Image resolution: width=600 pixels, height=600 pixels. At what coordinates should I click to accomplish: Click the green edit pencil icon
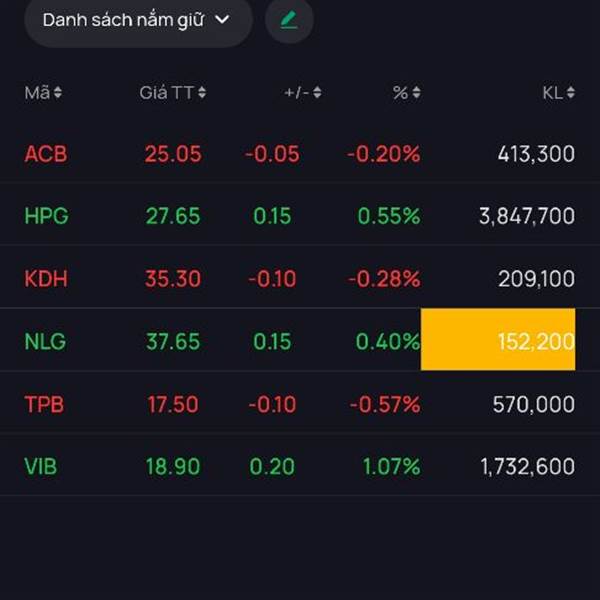(x=289, y=20)
